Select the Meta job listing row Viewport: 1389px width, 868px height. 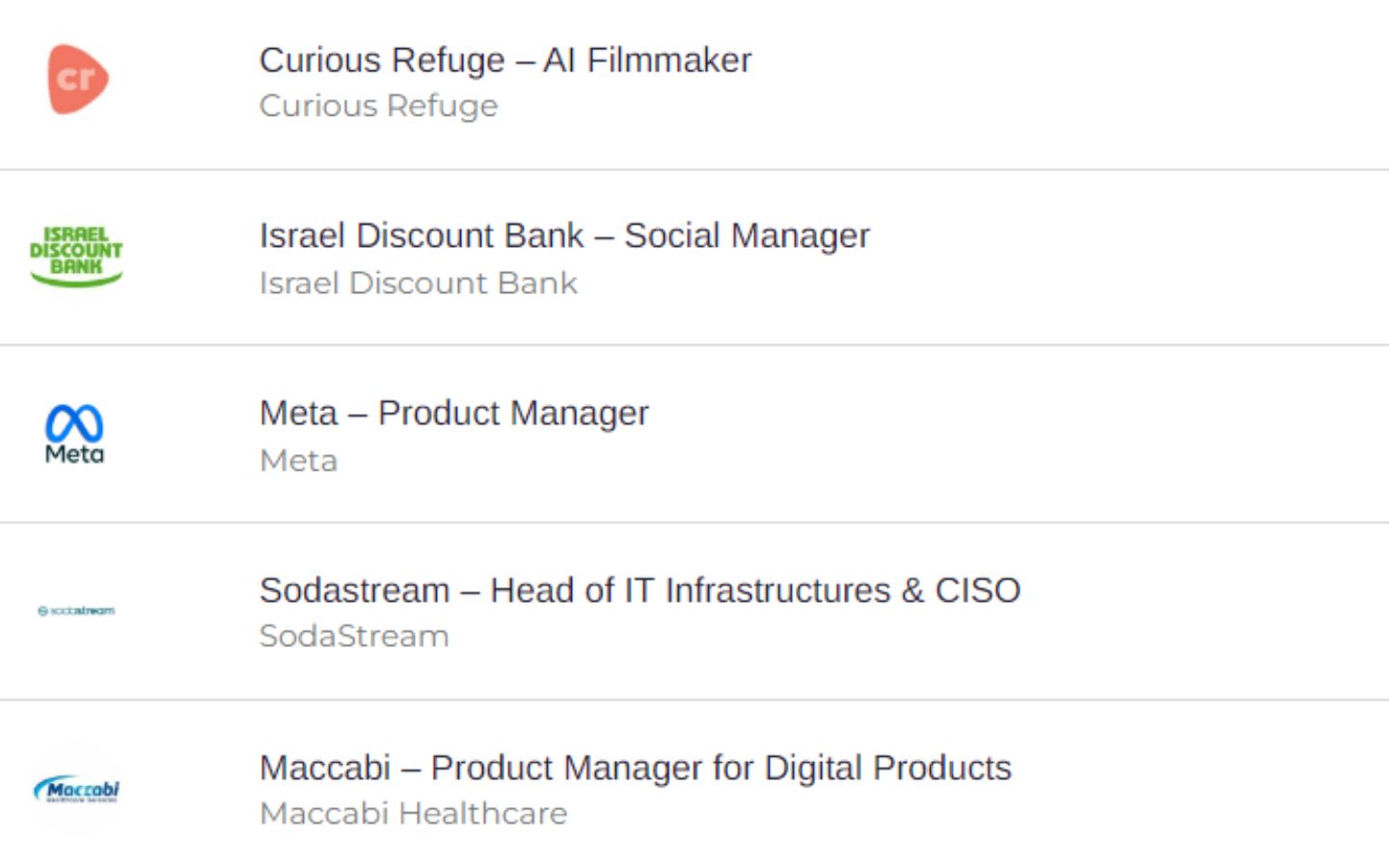pyautogui.click(x=694, y=434)
